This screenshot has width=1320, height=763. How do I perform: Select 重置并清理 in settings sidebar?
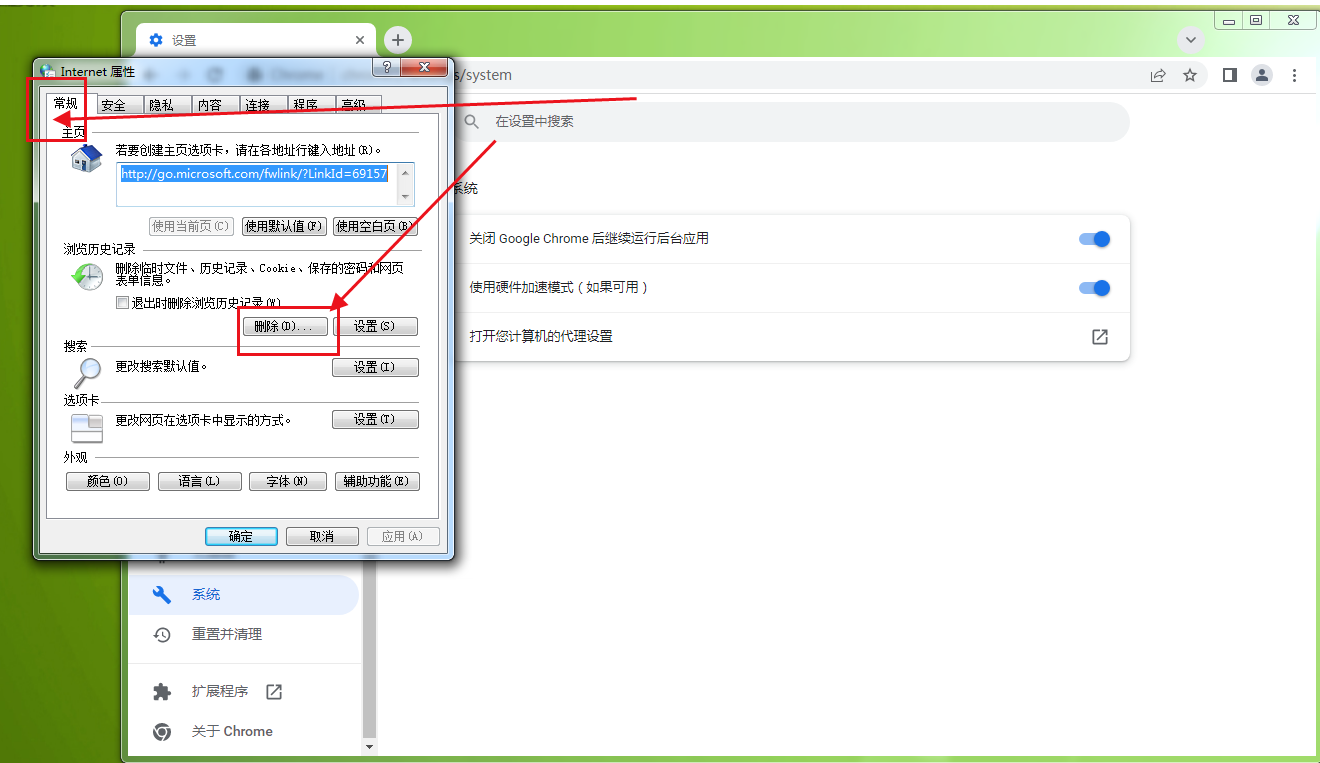(227, 634)
